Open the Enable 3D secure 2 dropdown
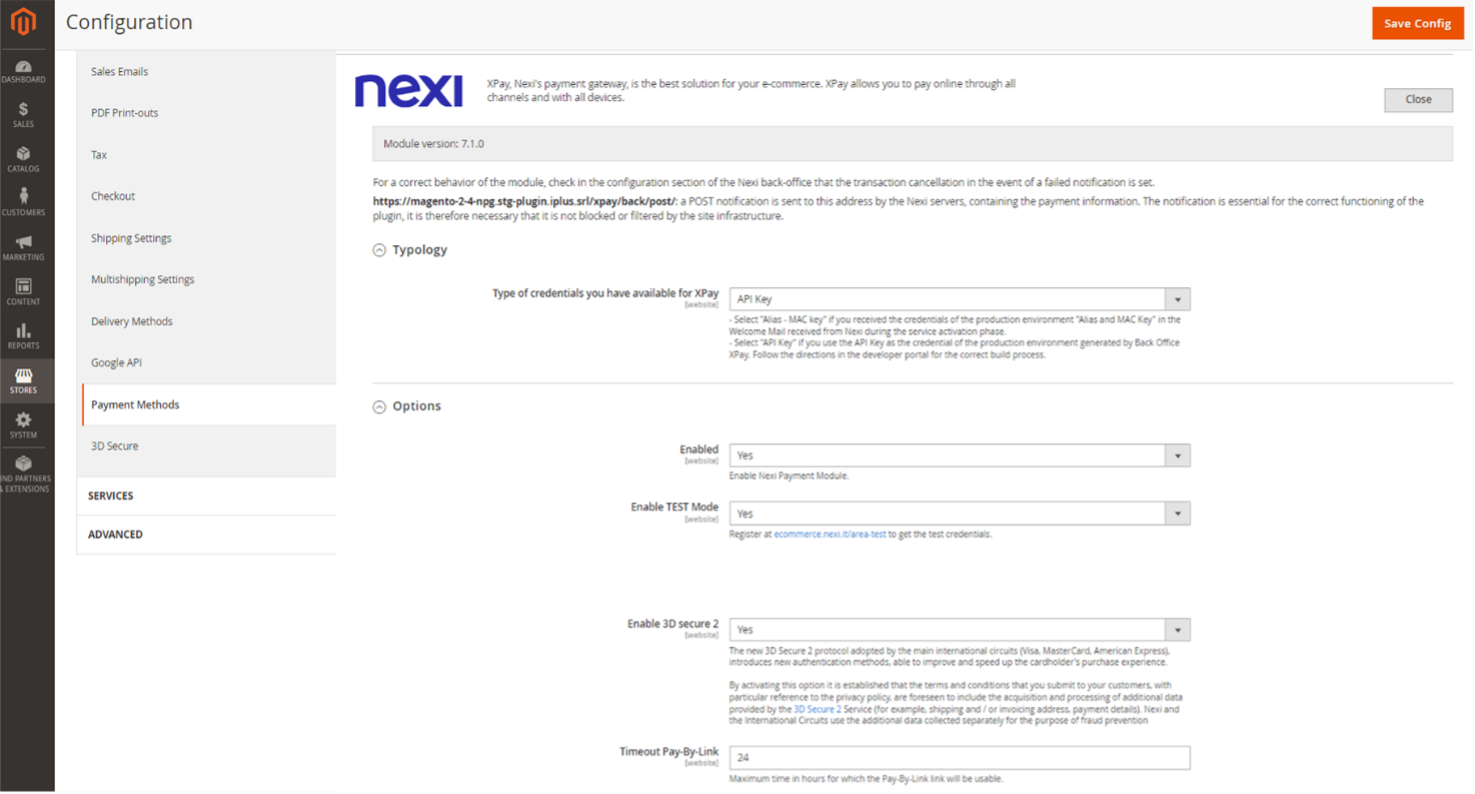This screenshot has width=1475, height=794. (960, 630)
